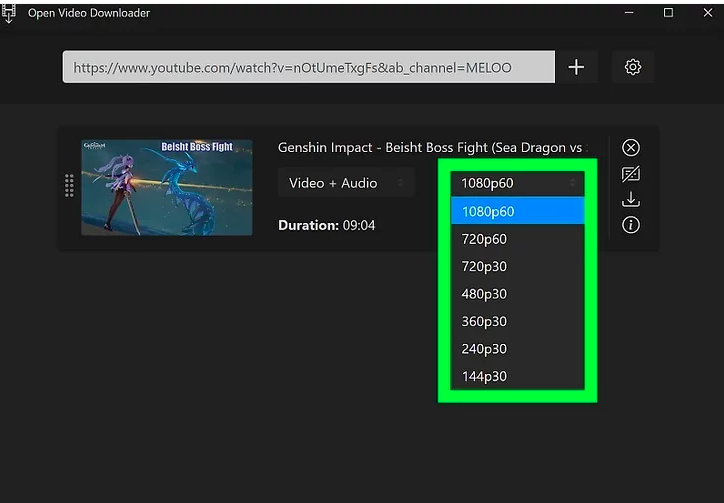Choose 240p30 quality
Screen dimensions: 724x503
tap(518, 349)
